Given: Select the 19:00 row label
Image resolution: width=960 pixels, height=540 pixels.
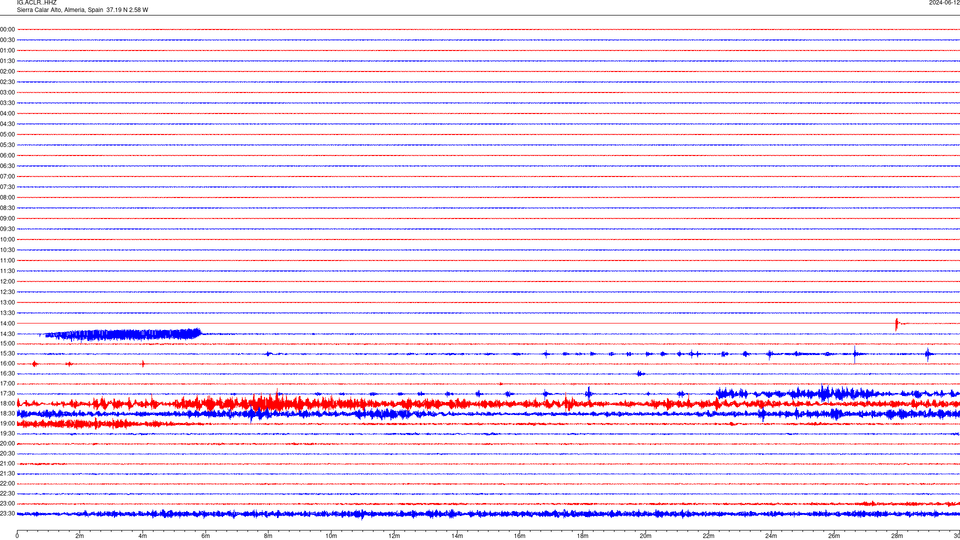Looking at the screenshot, I should click(x=7, y=424).
